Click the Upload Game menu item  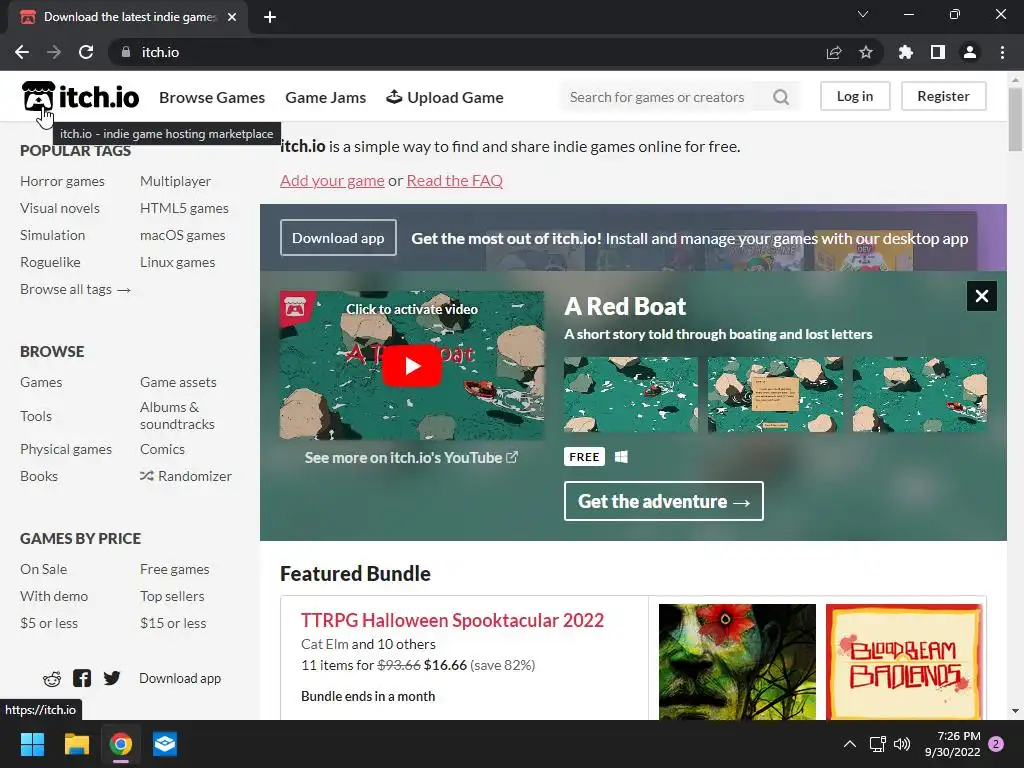[445, 97]
